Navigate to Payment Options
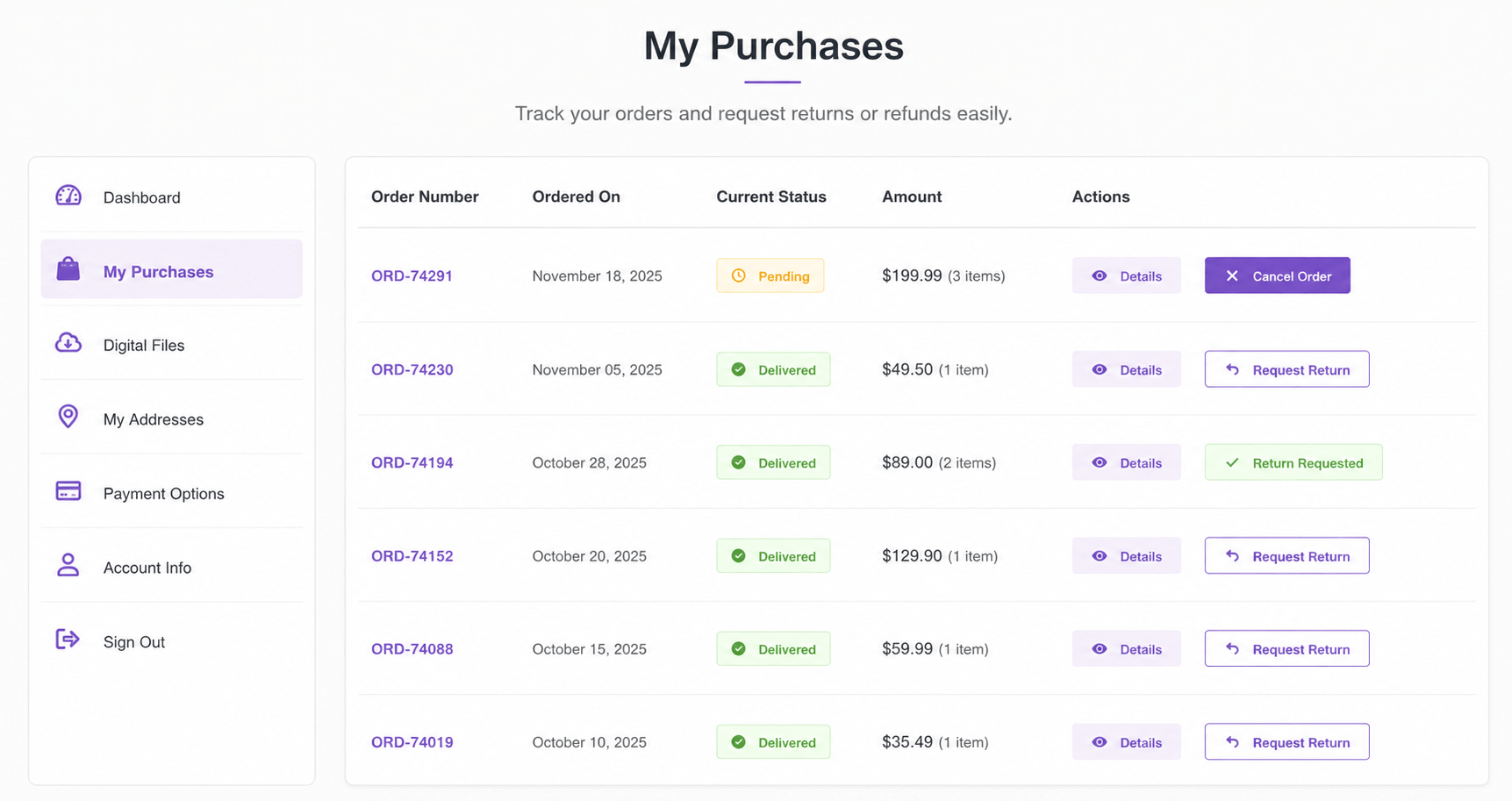This screenshot has width=1512, height=801. pos(172,492)
